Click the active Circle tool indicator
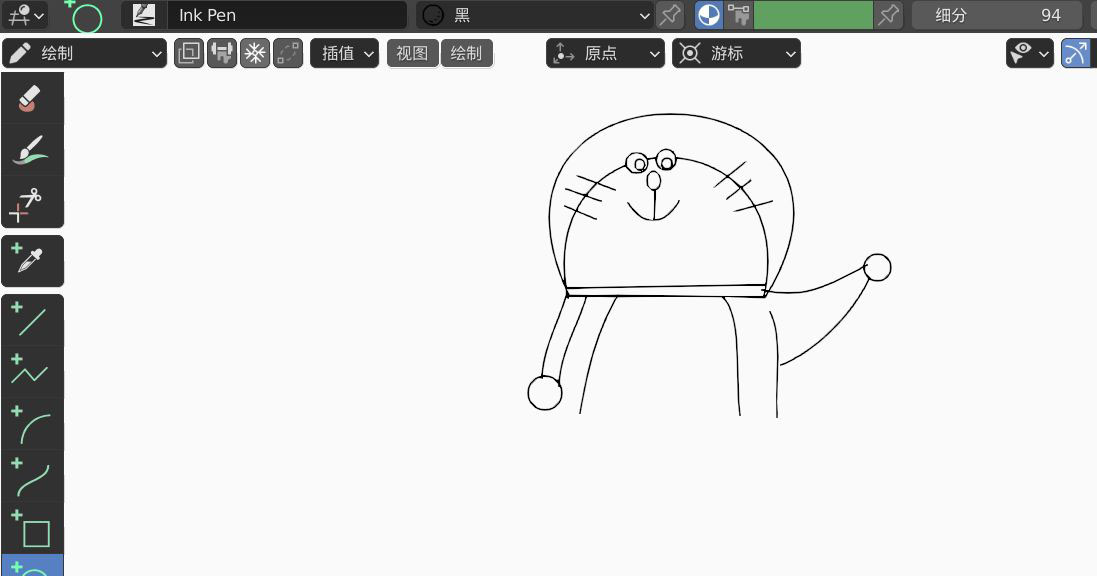 [32, 566]
